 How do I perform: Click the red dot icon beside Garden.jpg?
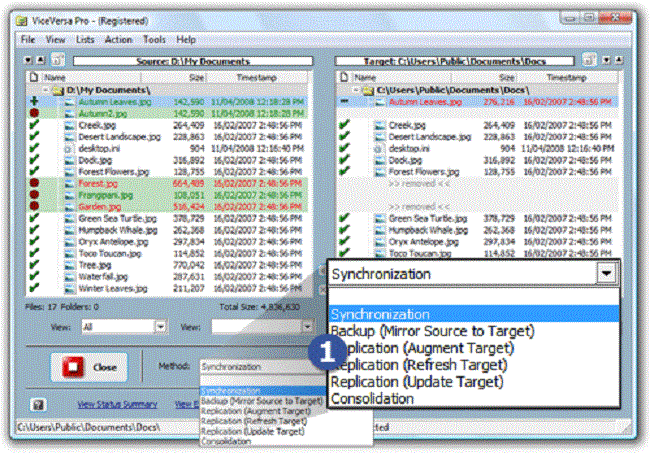point(34,206)
